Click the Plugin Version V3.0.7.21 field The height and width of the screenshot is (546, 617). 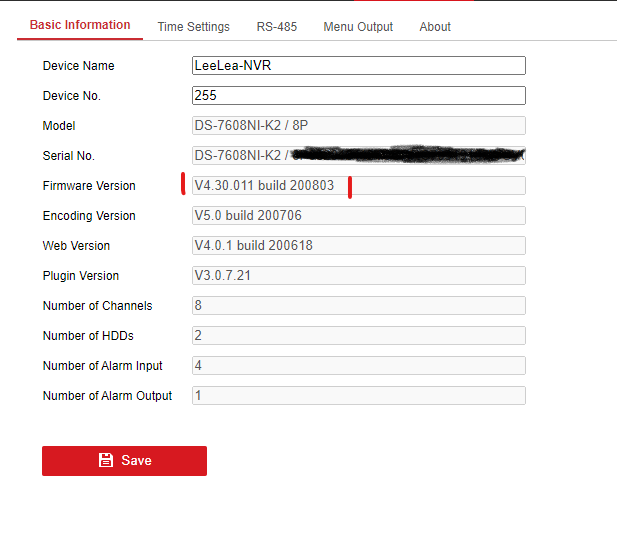pyautogui.click(x=358, y=276)
